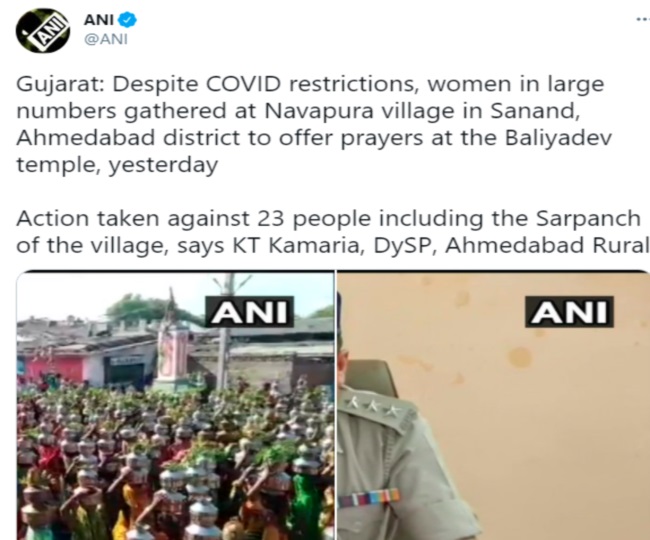The height and width of the screenshot is (540, 650).
Task: Open the crowd procession photo
Action: 175,405
